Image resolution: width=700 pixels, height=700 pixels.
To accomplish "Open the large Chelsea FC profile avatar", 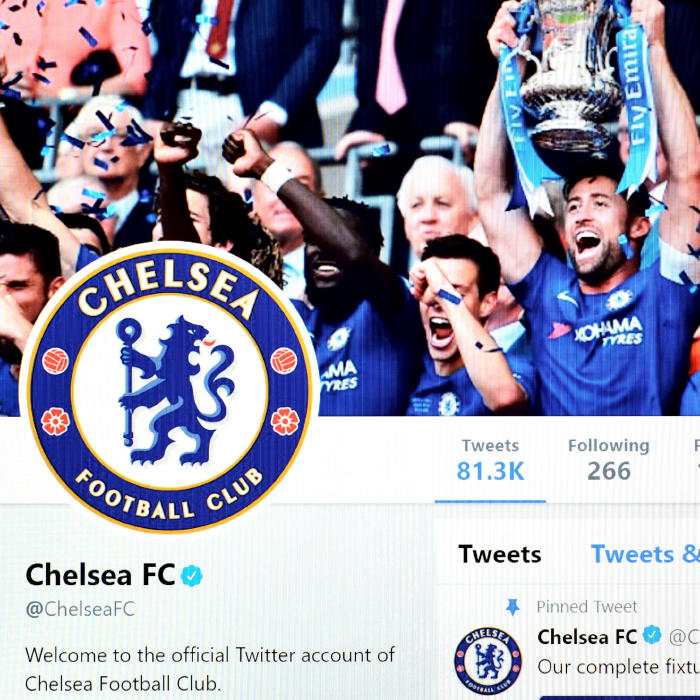I will point(169,388).
